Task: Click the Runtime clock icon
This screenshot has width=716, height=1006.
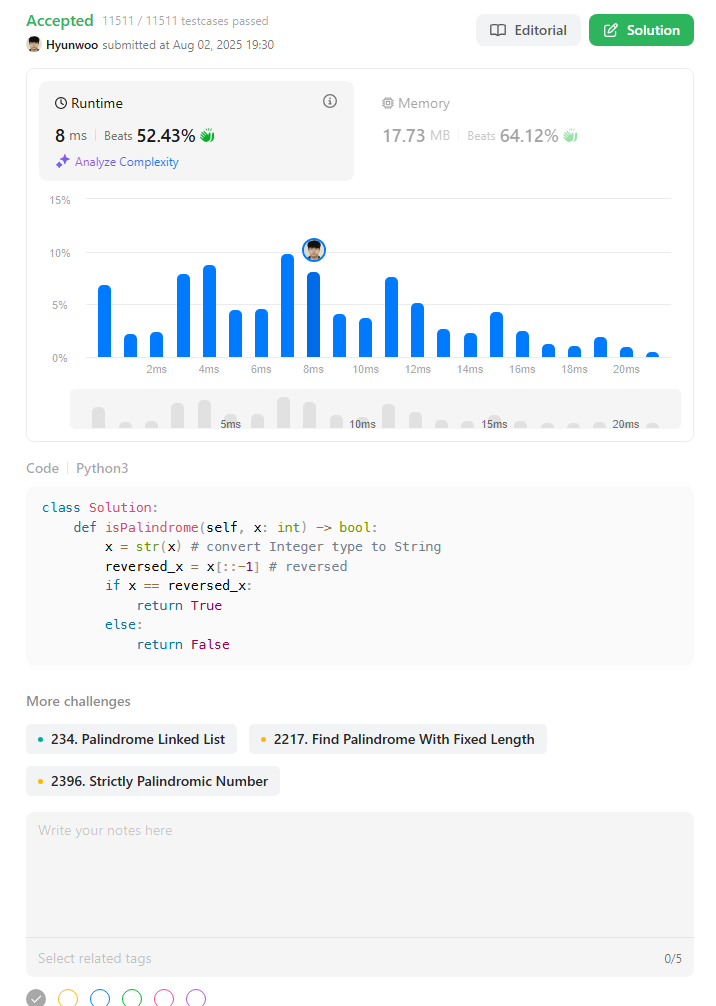Action: click(x=61, y=103)
